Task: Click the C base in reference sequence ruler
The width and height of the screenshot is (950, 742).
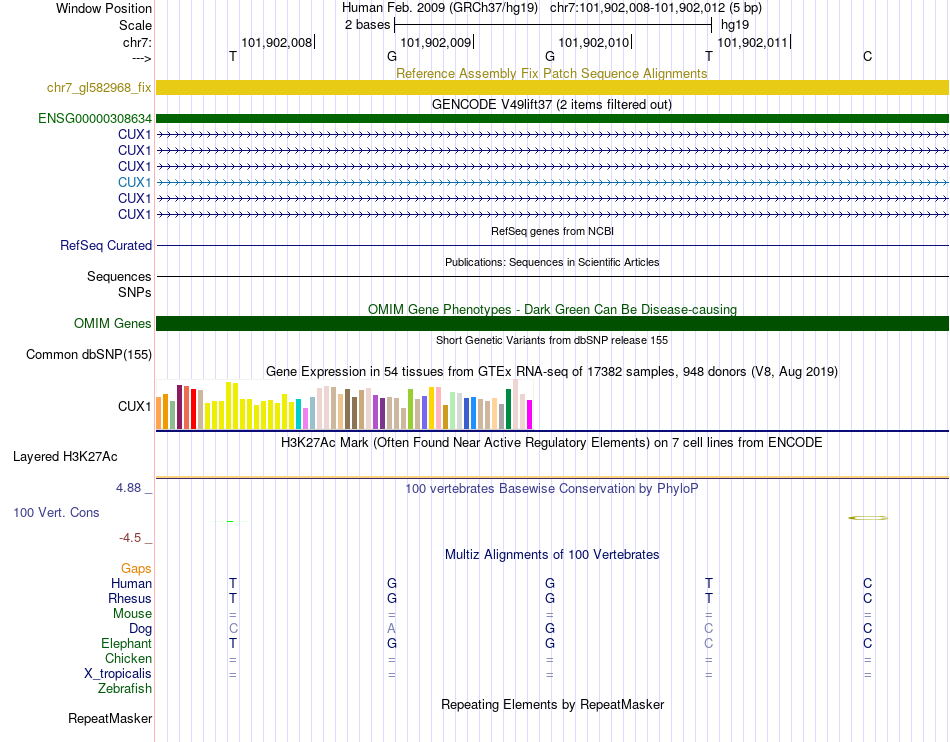Action: click(868, 56)
